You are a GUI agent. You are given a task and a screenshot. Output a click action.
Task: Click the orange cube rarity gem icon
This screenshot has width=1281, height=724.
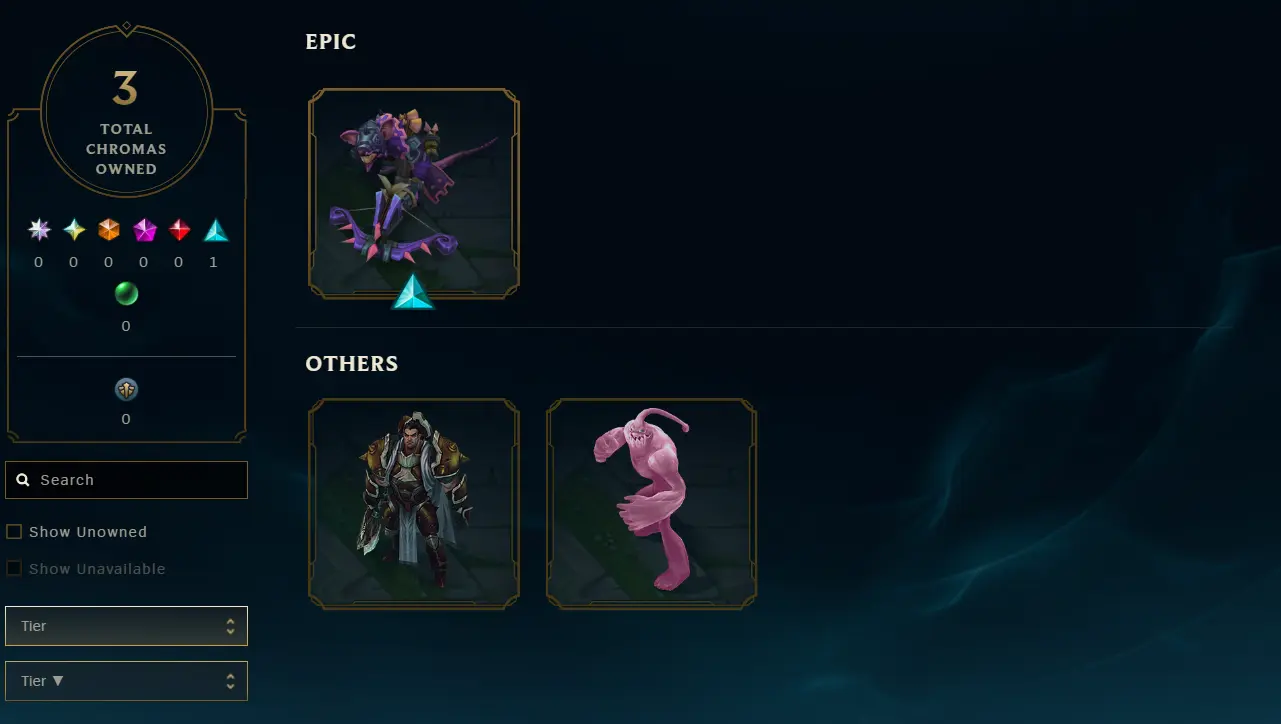coord(109,230)
